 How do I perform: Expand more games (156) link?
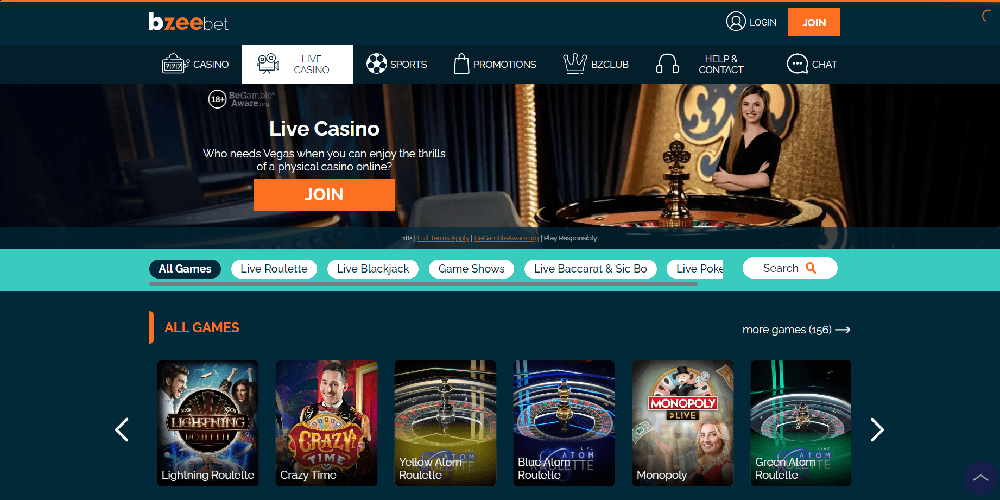click(796, 330)
